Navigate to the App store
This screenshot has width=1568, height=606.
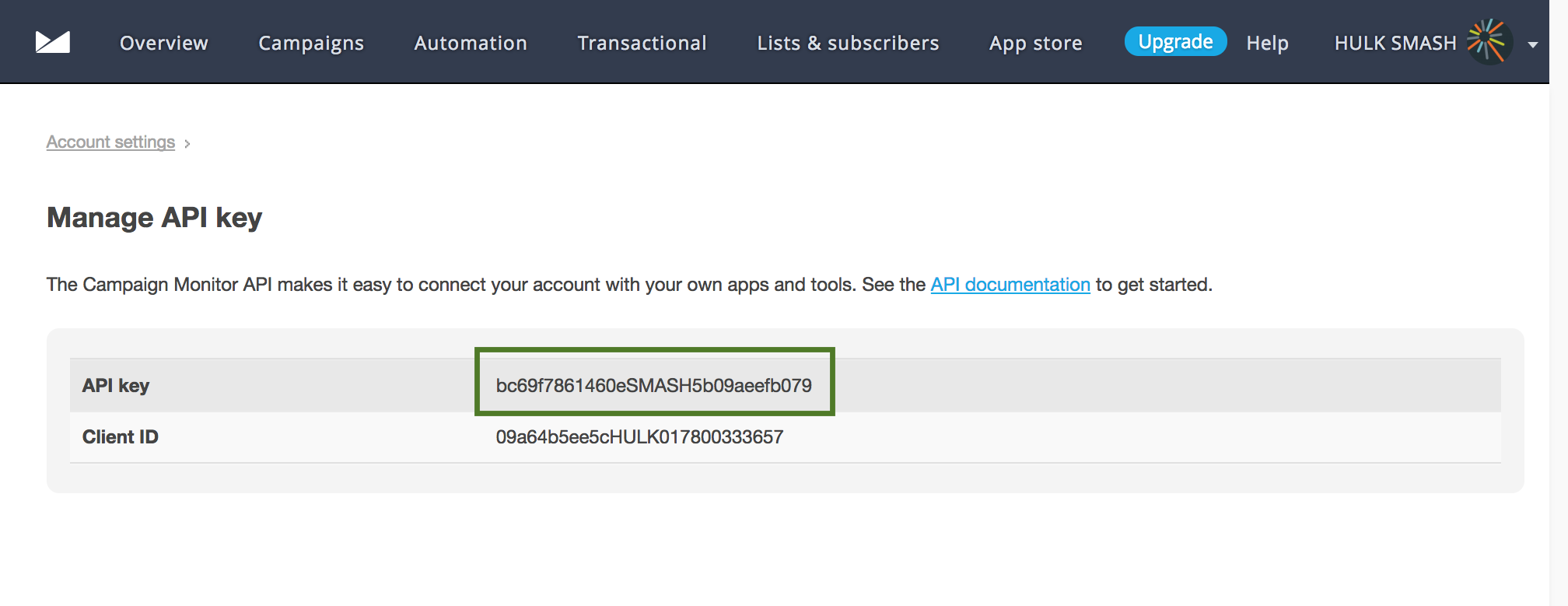[1035, 43]
